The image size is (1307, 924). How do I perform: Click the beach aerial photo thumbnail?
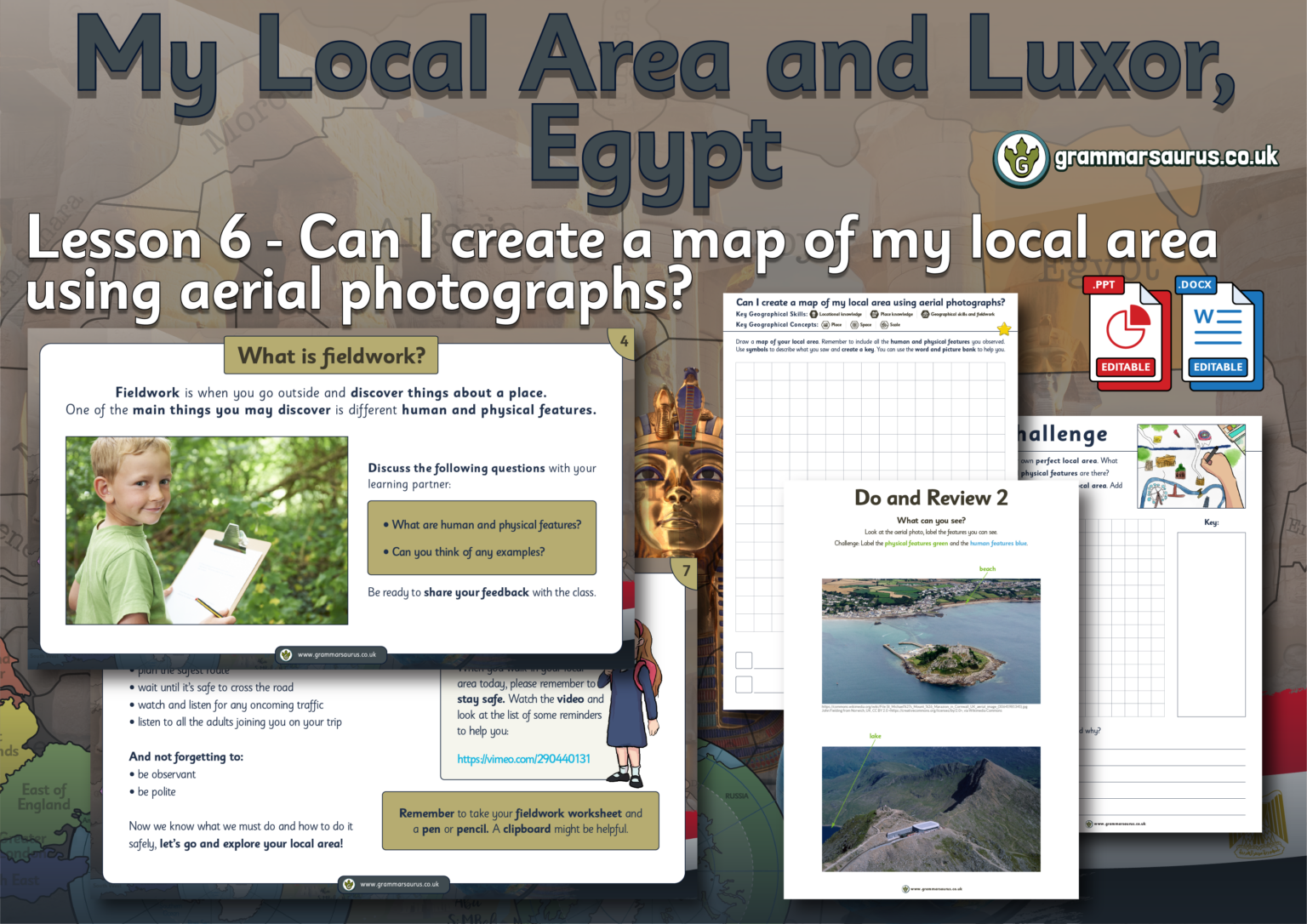(931, 641)
